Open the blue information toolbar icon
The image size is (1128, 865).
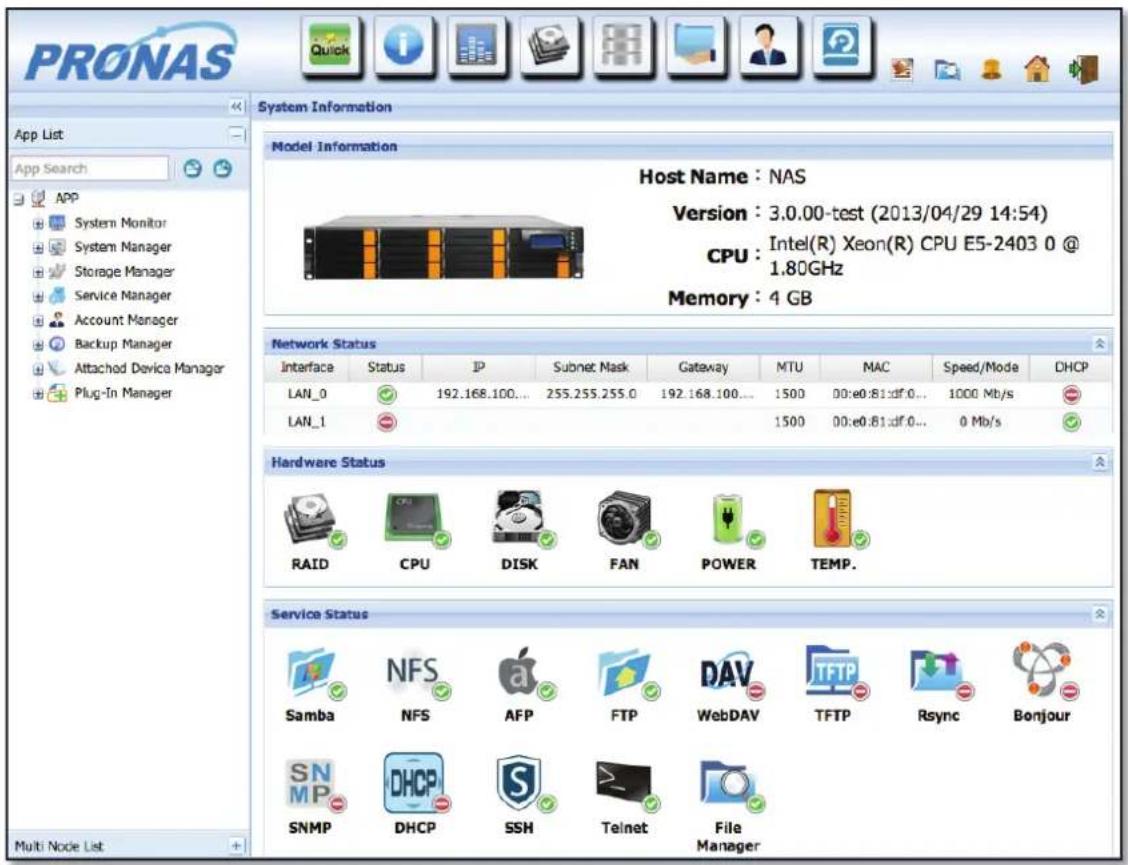404,46
